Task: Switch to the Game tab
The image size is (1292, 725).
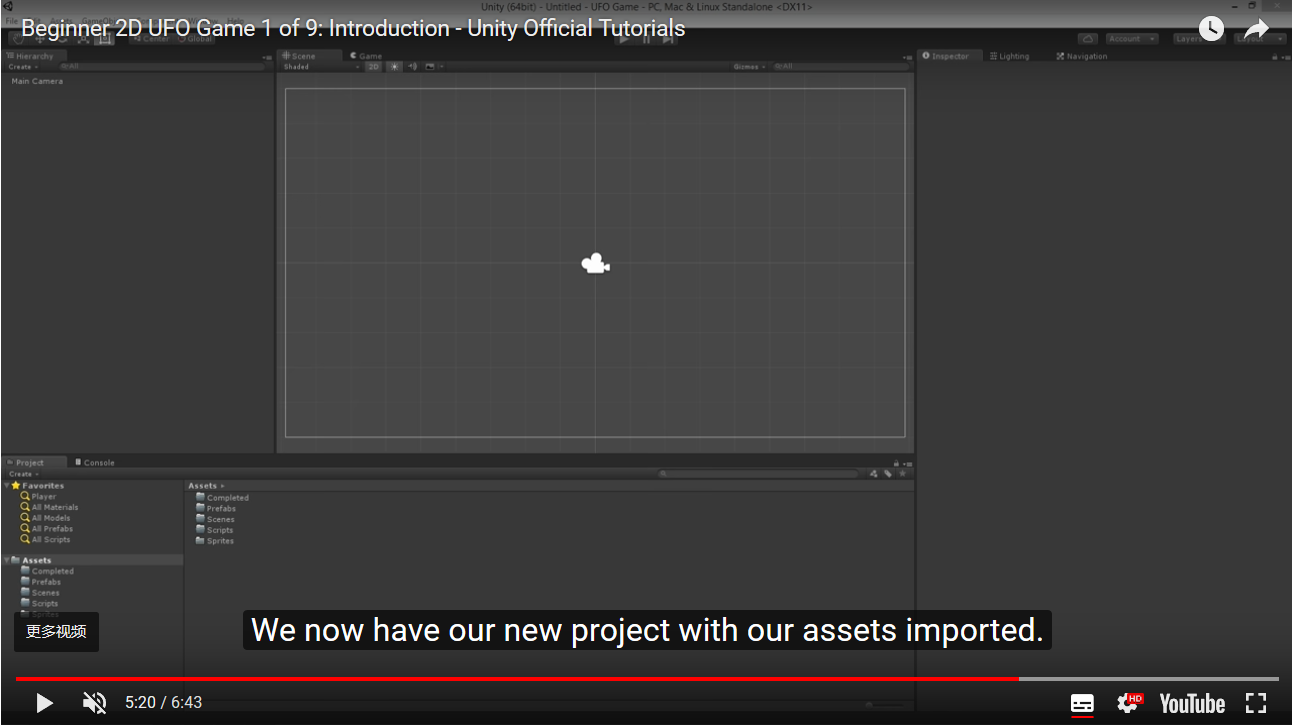Action: [x=366, y=56]
